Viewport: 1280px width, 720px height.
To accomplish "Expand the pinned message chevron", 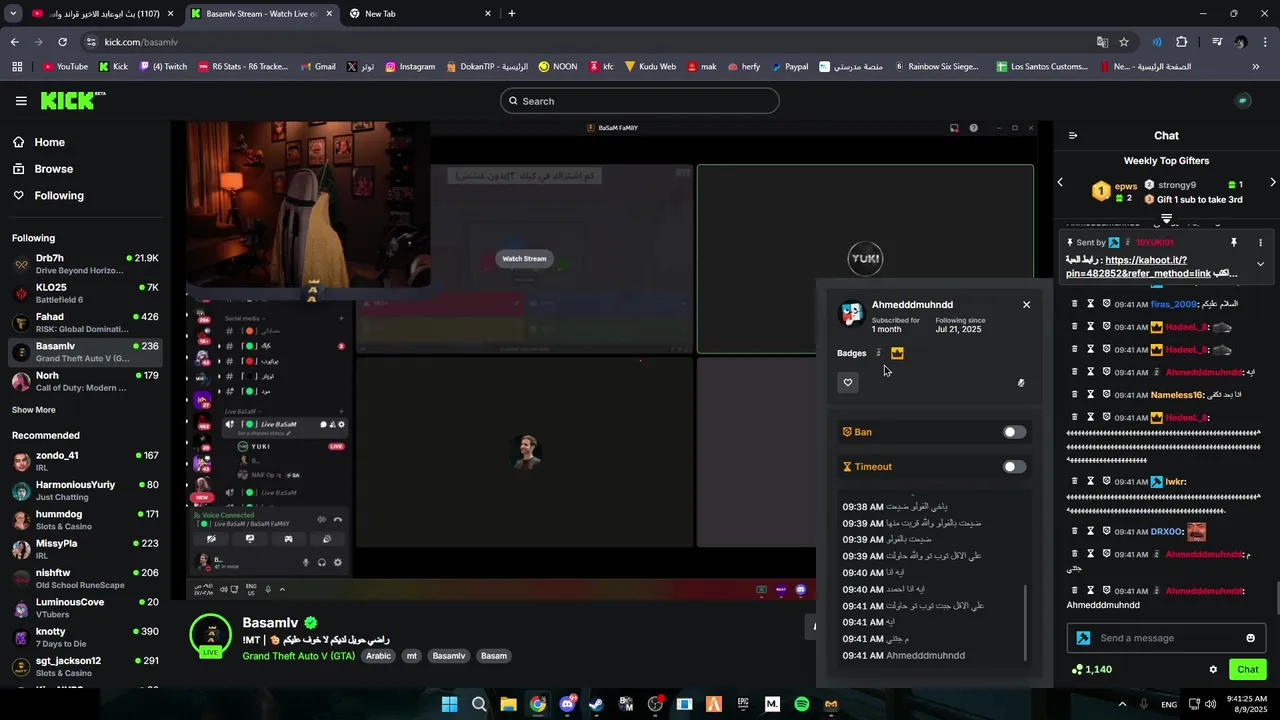I will (1260, 264).
